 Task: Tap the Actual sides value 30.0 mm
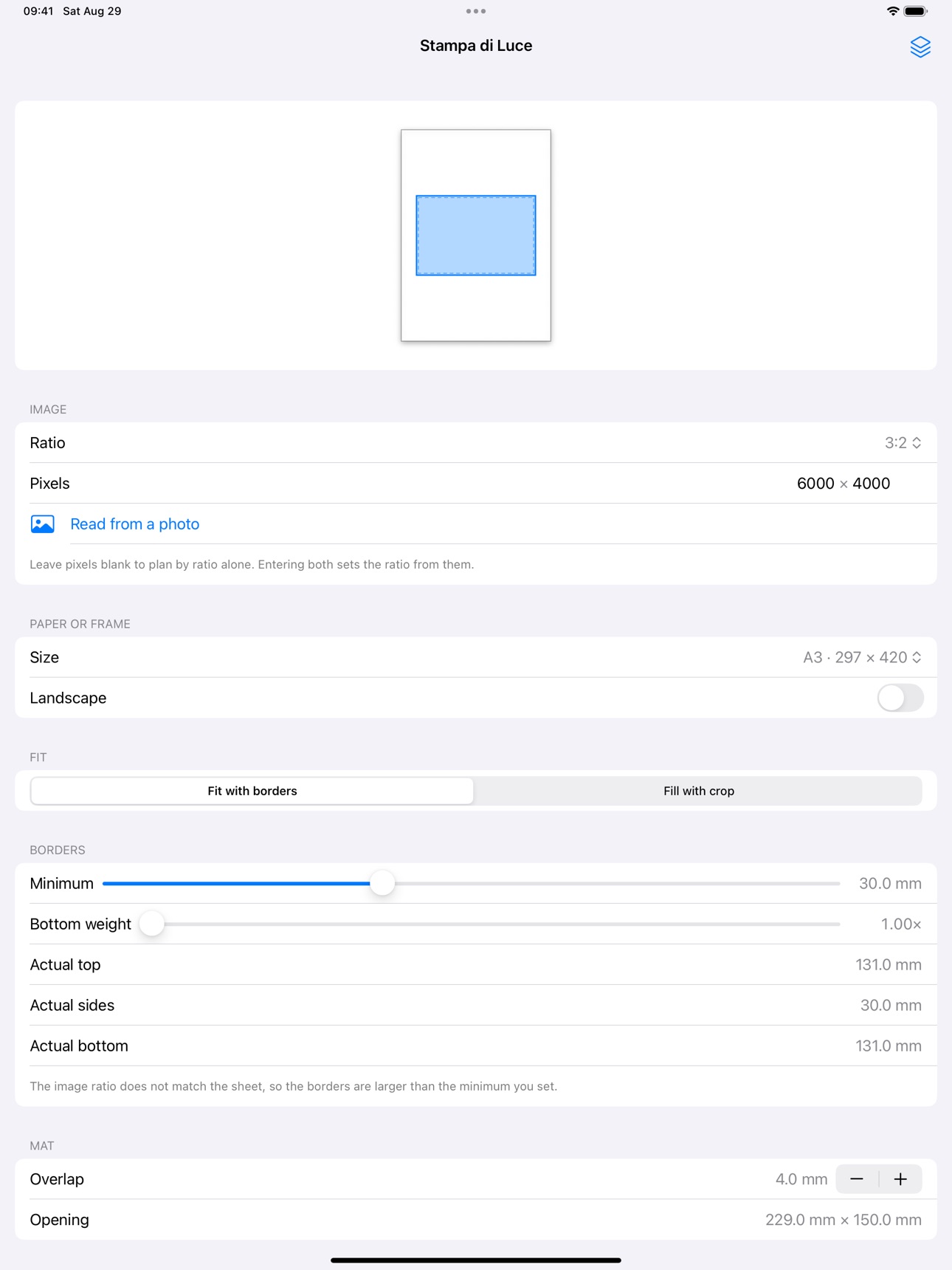tap(891, 1005)
